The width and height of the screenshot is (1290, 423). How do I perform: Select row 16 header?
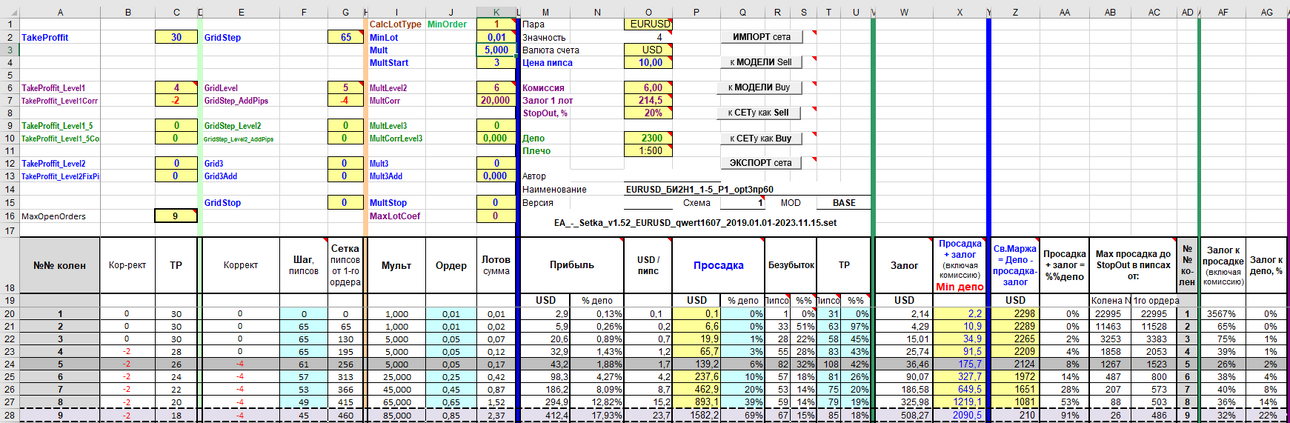point(9,216)
